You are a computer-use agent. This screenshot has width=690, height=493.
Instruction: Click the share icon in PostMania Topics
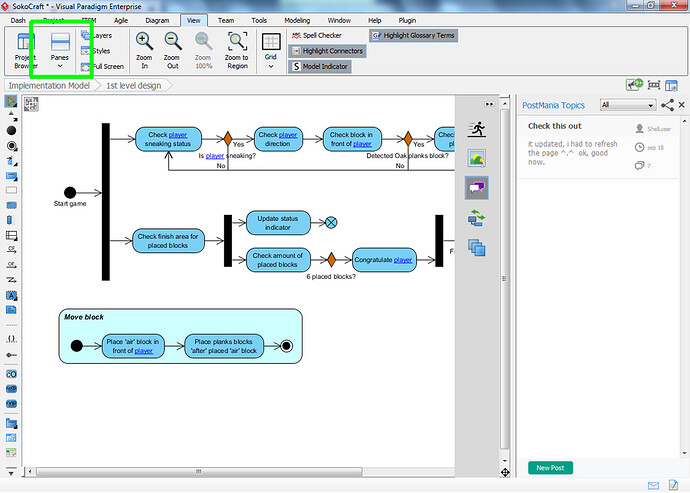click(x=667, y=105)
